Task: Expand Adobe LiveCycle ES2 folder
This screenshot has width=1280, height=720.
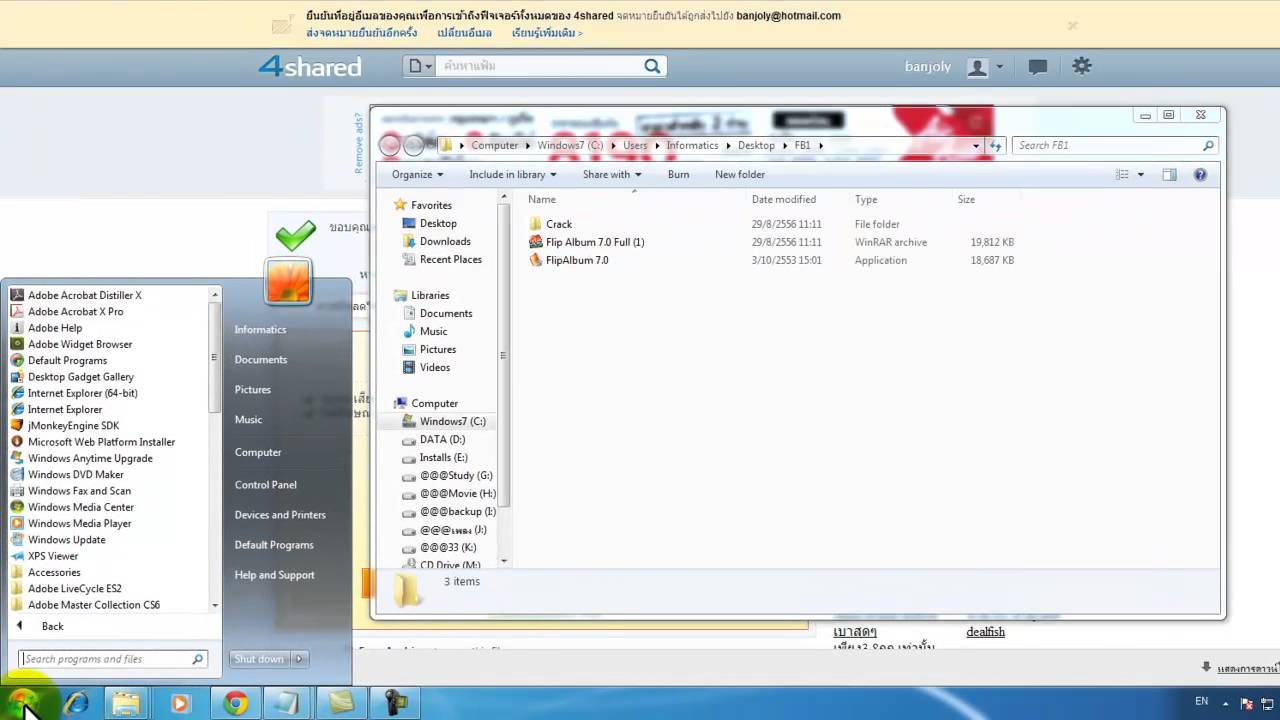Action: click(x=74, y=589)
